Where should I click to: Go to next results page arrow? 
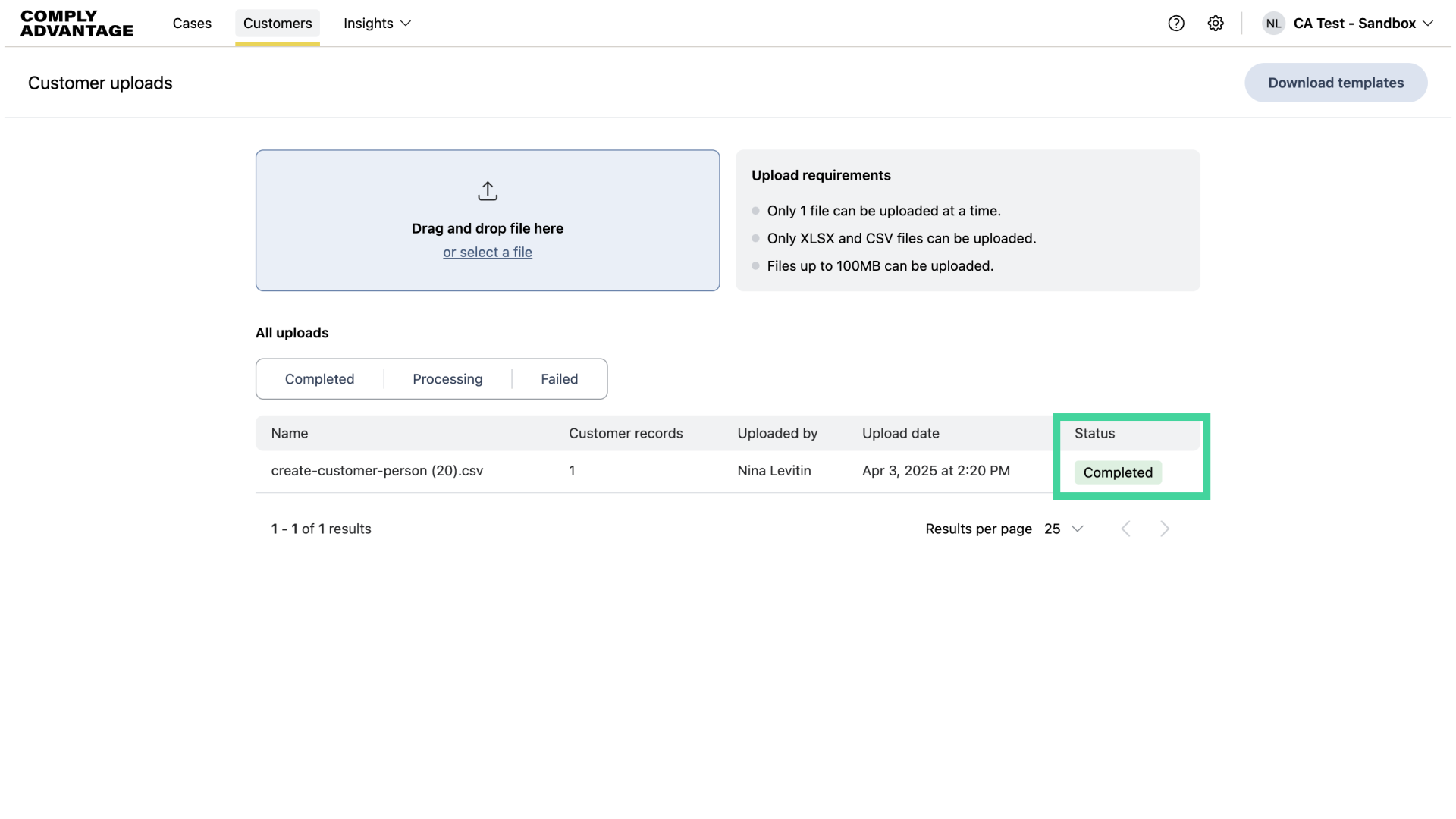1165,529
